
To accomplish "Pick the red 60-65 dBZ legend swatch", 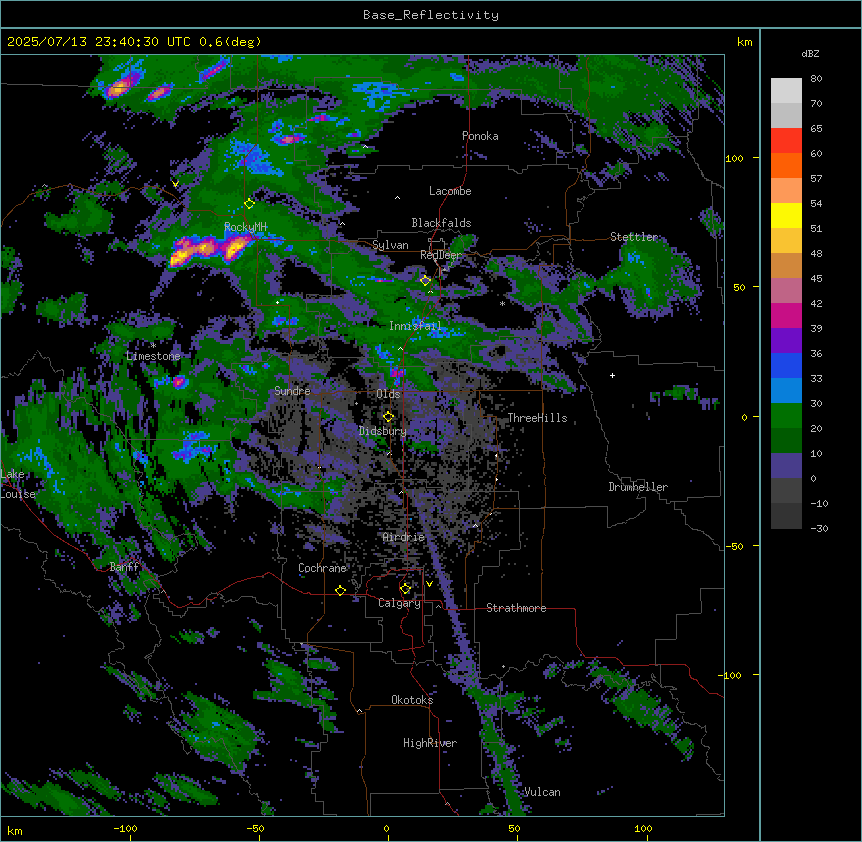I will click(x=786, y=141).
